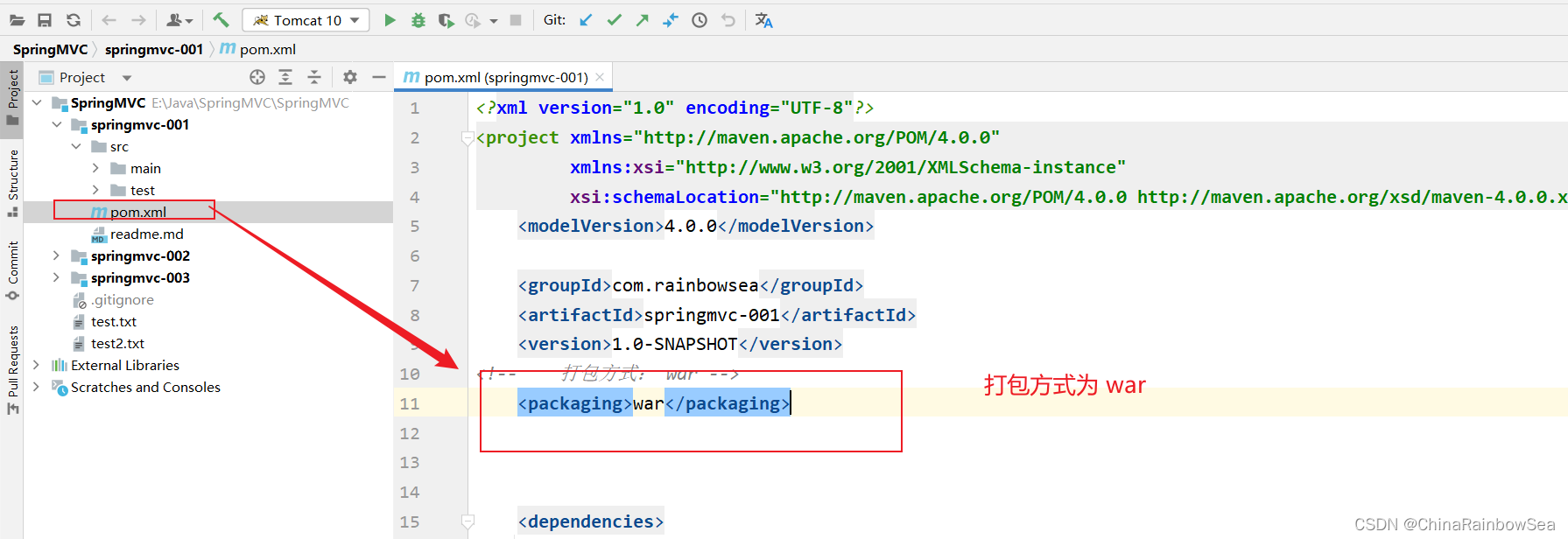Push commits with the Git push arrow
1568x539 pixels.
[x=643, y=20]
